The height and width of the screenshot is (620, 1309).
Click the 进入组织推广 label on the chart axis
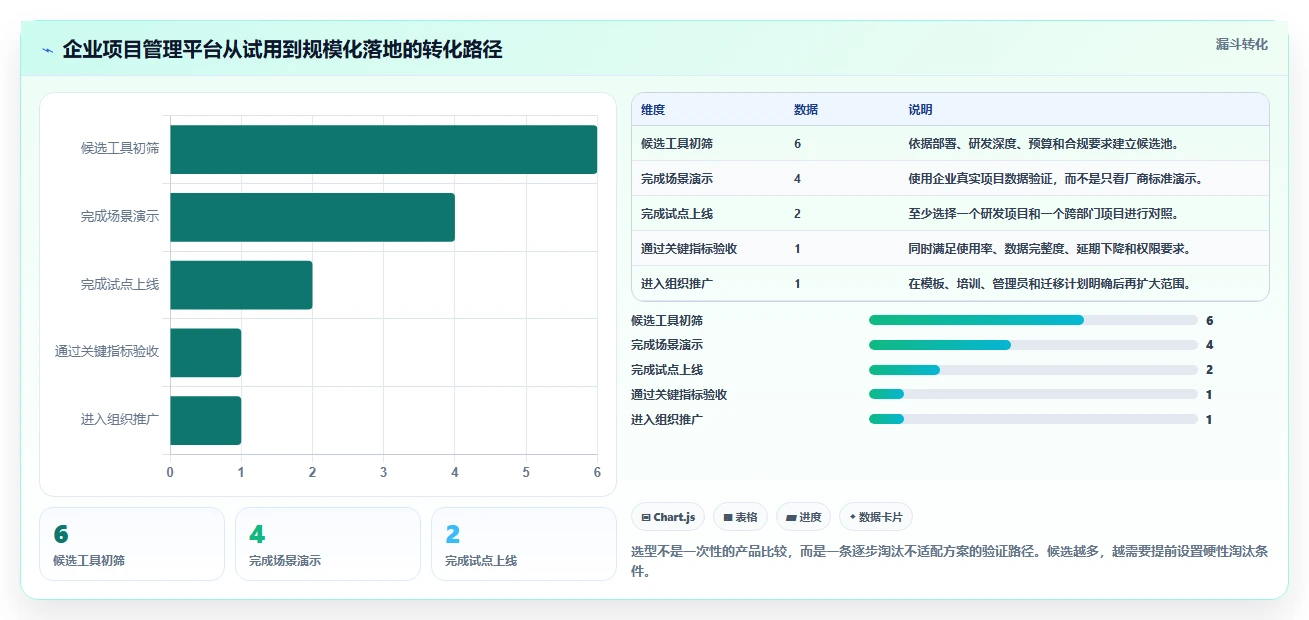tap(120, 420)
